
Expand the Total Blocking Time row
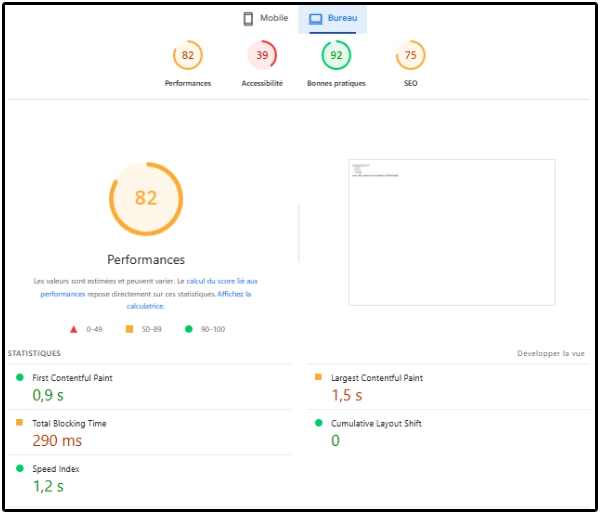pos(70,424)
